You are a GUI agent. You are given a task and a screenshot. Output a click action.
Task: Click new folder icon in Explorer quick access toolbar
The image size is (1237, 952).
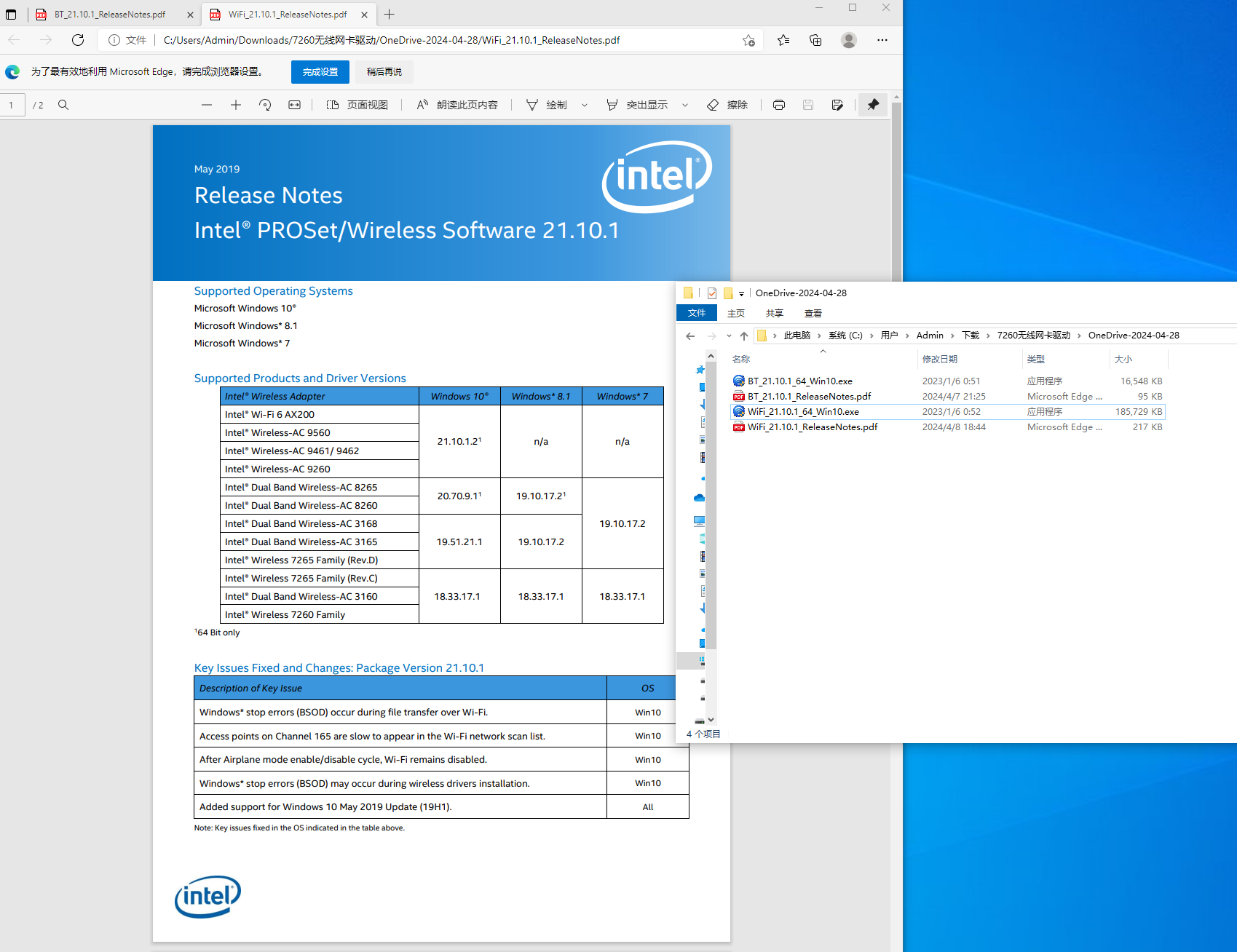[728, 293]
